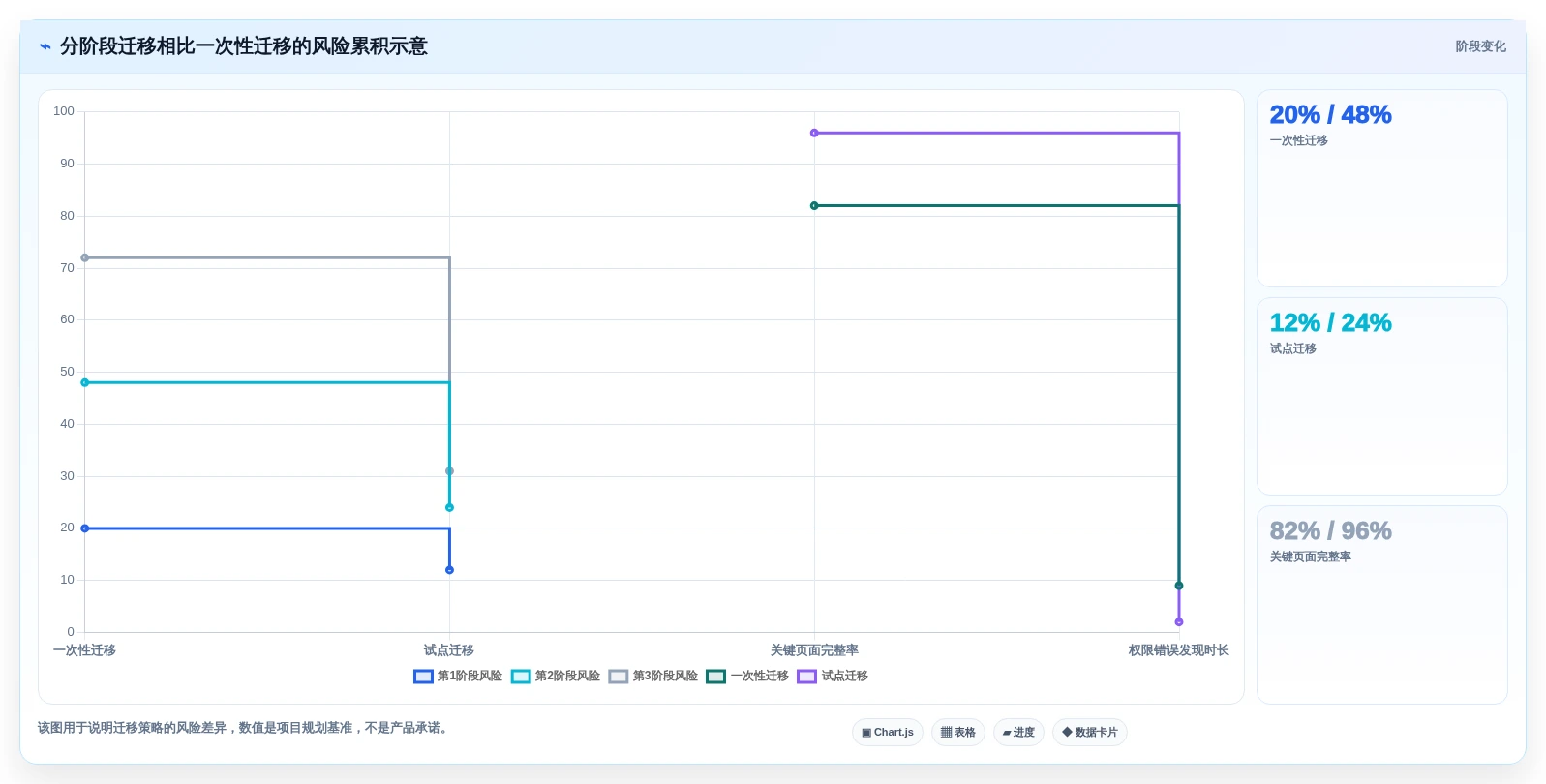Click the x-axis label 试点迁移
Image resolution: width=1546 pixels, height=784 pixels.
[449, 650]
